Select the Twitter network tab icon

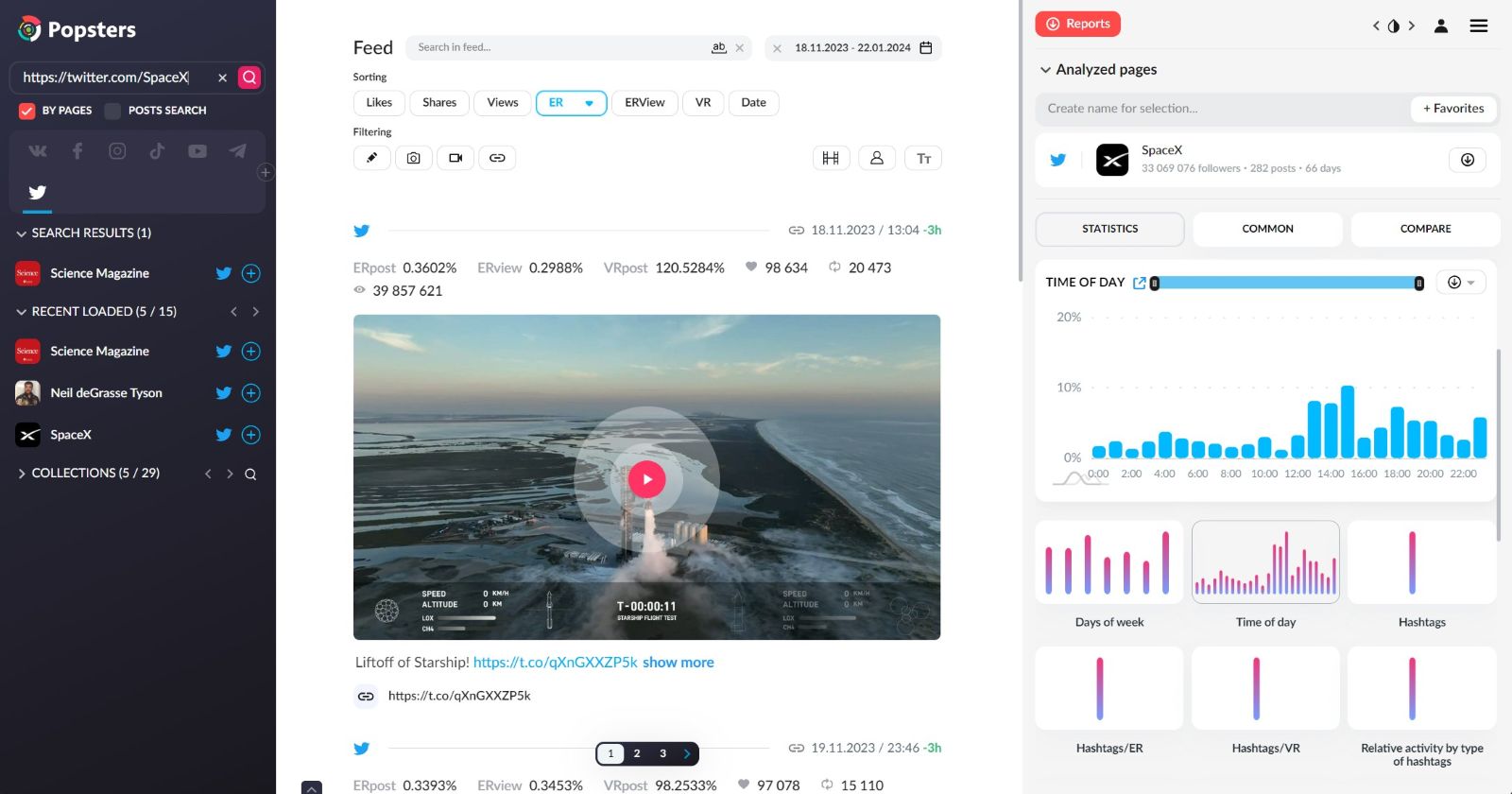tap(38, 193)
